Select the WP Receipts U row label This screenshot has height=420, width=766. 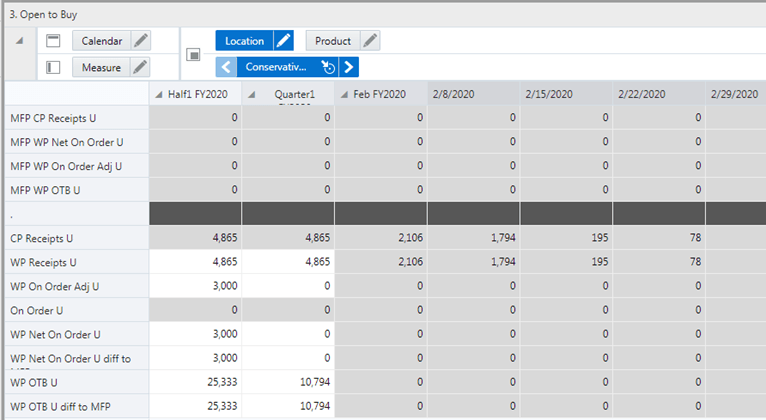click(x=77, y=262)
